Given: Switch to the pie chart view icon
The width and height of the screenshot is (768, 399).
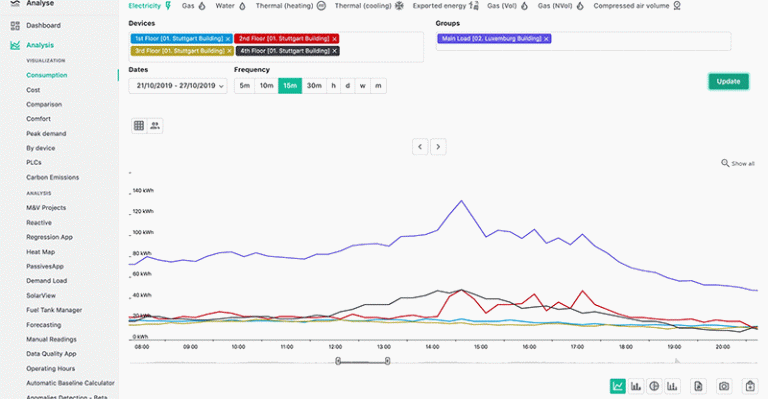Looking at the screenshot, I should (x=654, y=386).
